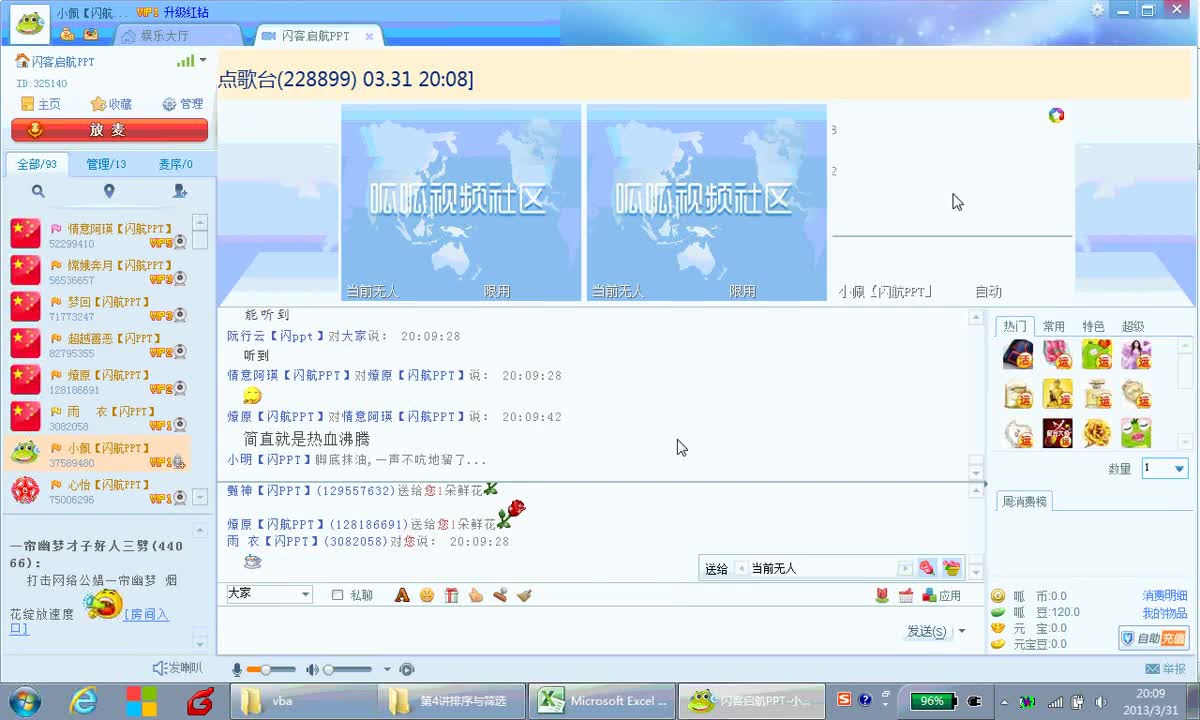Click the thumbs-up hand icon in chat toolbar

[476, 595]
